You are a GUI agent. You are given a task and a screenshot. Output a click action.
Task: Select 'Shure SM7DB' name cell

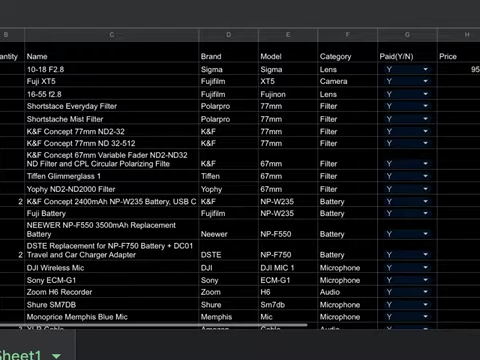pyautogui.click(x=112, y=305)
